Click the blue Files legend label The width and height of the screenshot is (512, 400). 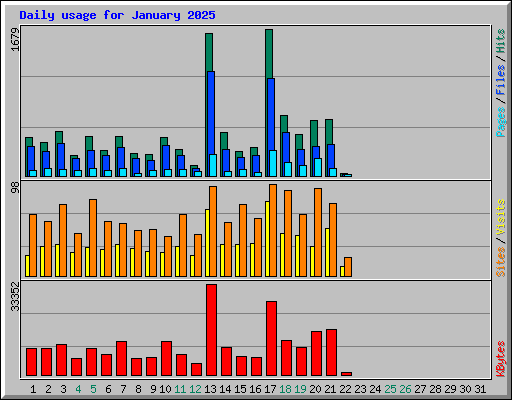tap(501, 79)
